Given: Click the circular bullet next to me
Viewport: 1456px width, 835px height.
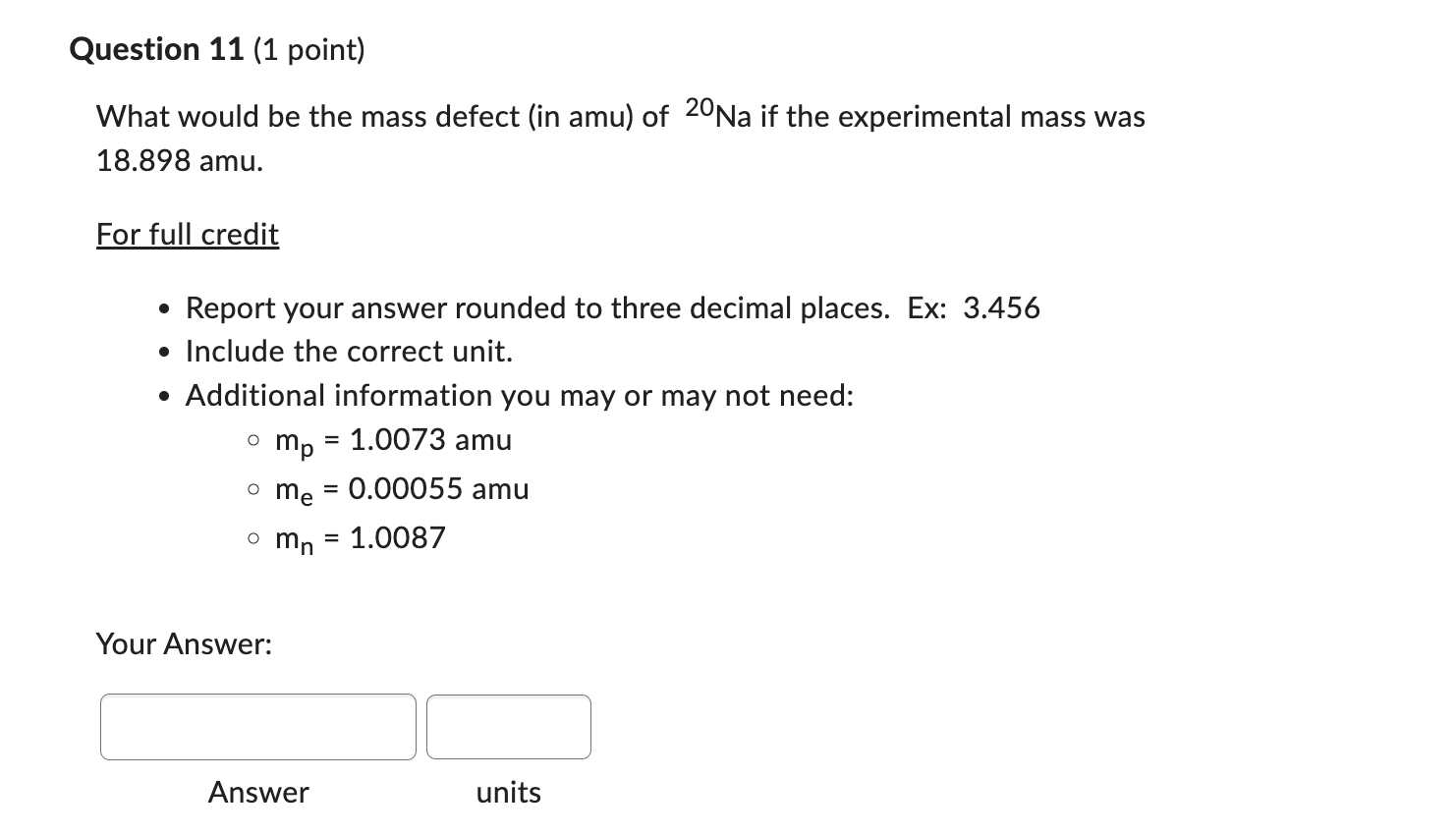Looking at the screenshot, I should [253, 487].
